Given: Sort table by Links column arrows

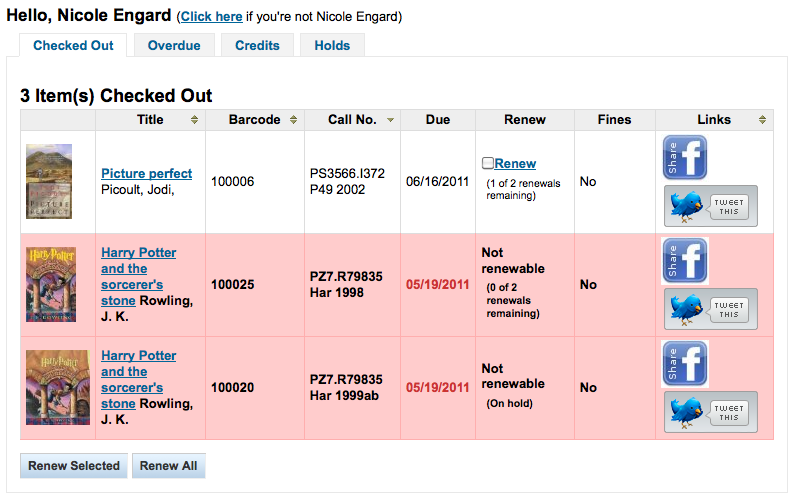Looking at the screenshot, I should tap(762, 120).
